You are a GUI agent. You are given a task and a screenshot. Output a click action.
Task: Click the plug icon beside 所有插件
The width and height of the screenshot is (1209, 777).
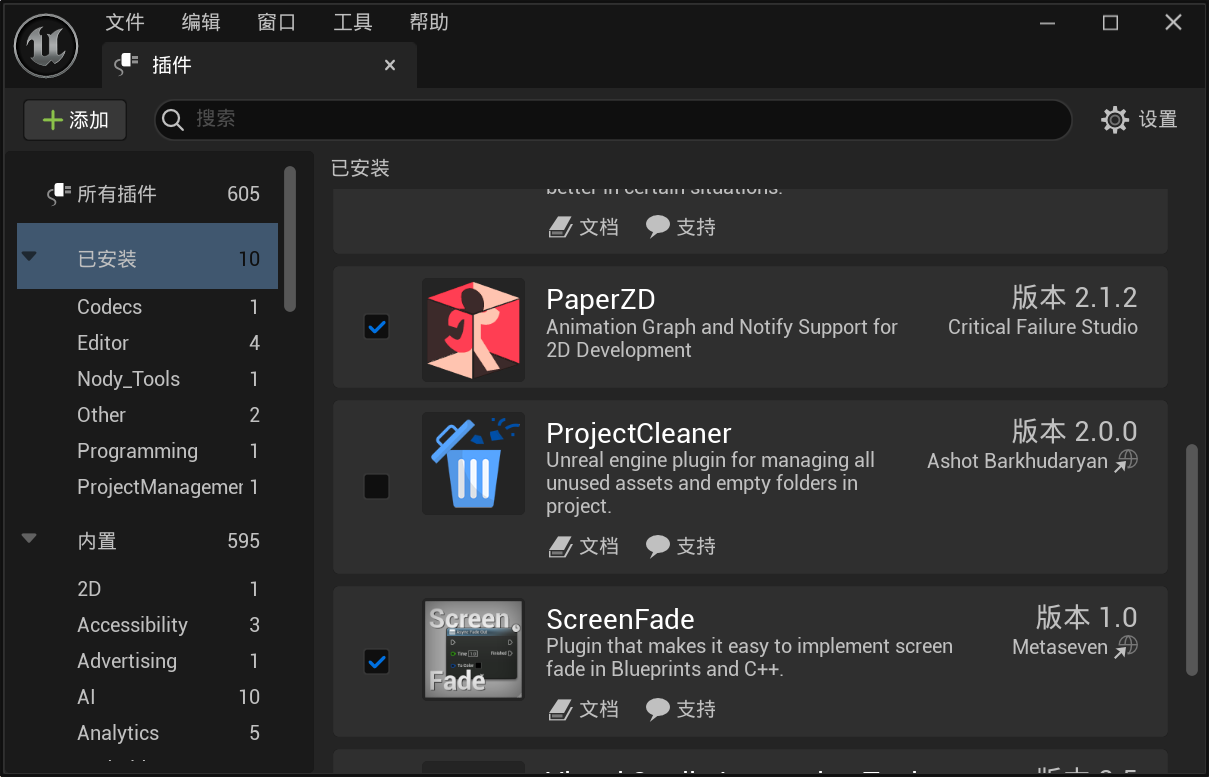[x=59, y=194]
